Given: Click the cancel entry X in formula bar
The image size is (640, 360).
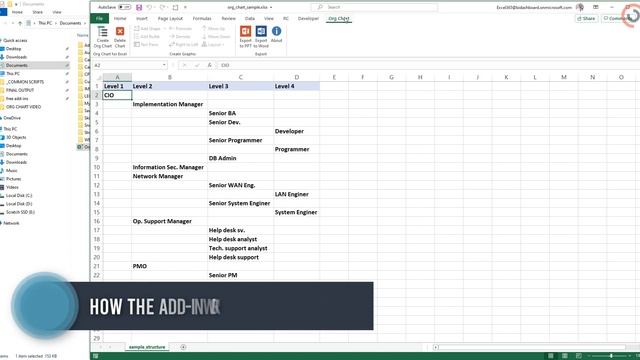Looking at the screenshot, I should coord(184,65).
